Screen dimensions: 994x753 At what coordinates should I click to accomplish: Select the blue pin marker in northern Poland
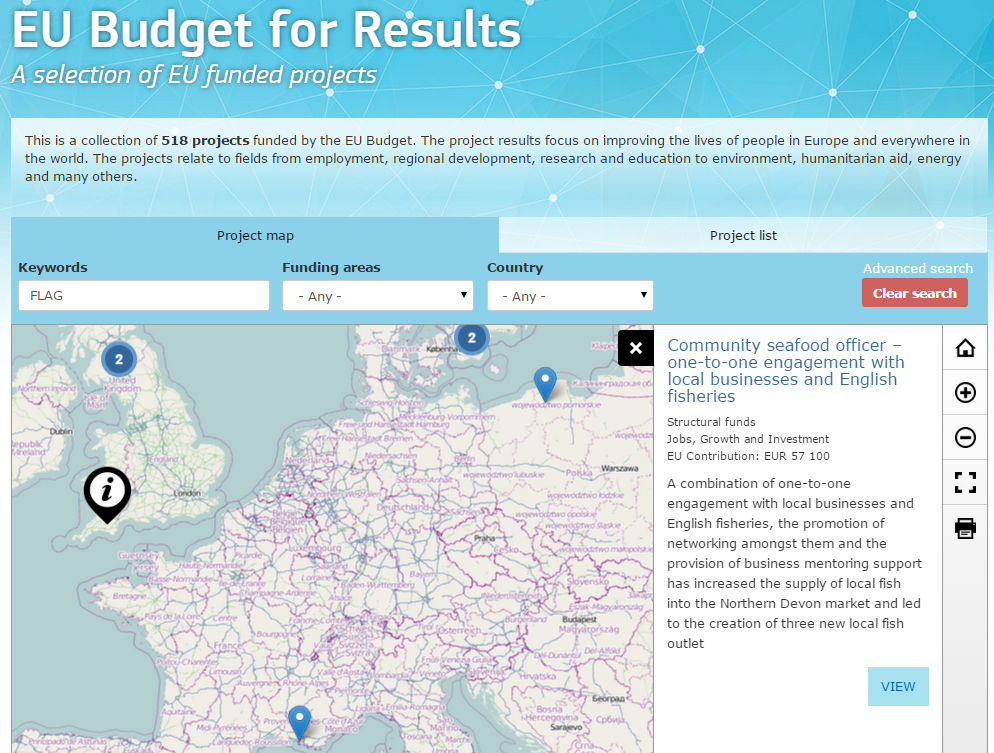[x=545, y=383]
